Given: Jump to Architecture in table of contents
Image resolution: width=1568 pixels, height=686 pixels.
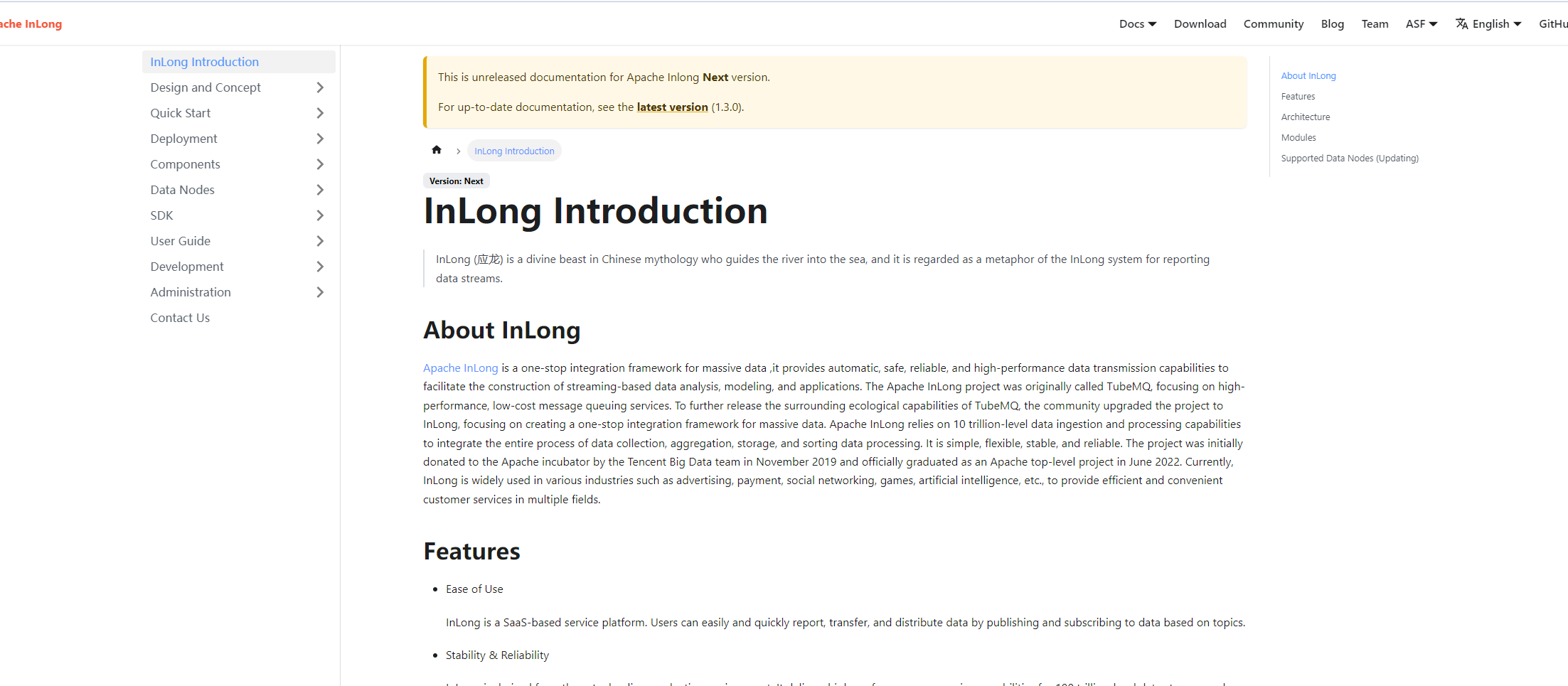Looking at the screenshot, I should coord(1305,117).
